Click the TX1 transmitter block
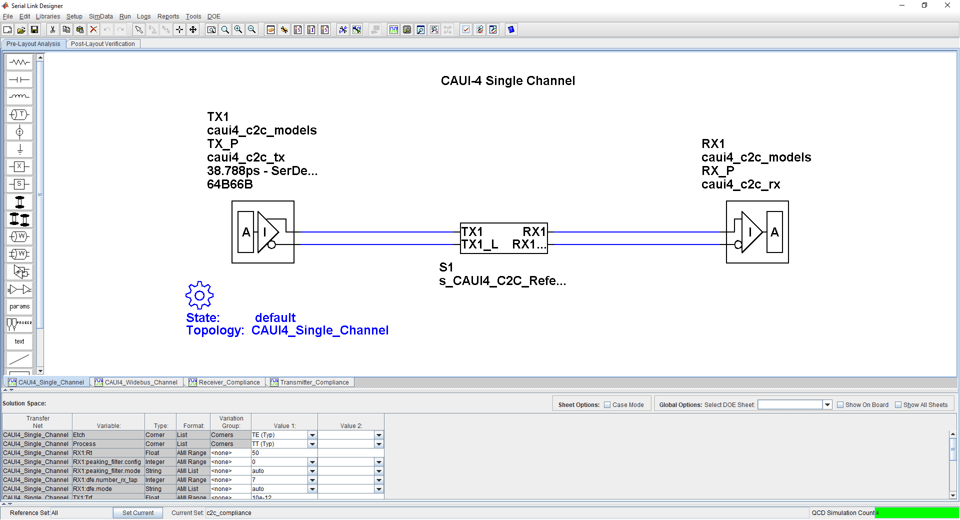This screenshot has height=520, width=960. click(263, 232)
